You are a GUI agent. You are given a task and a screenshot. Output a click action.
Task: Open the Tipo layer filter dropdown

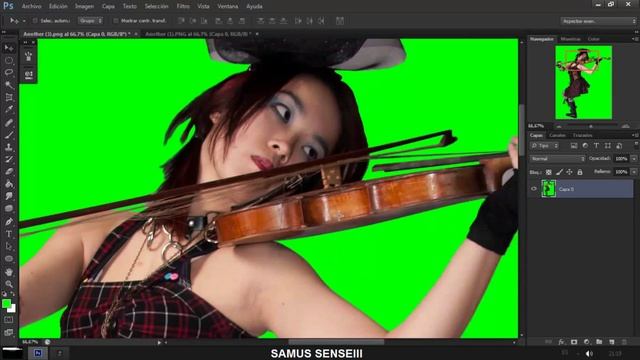pyautogui.click(x=544, y=146)
